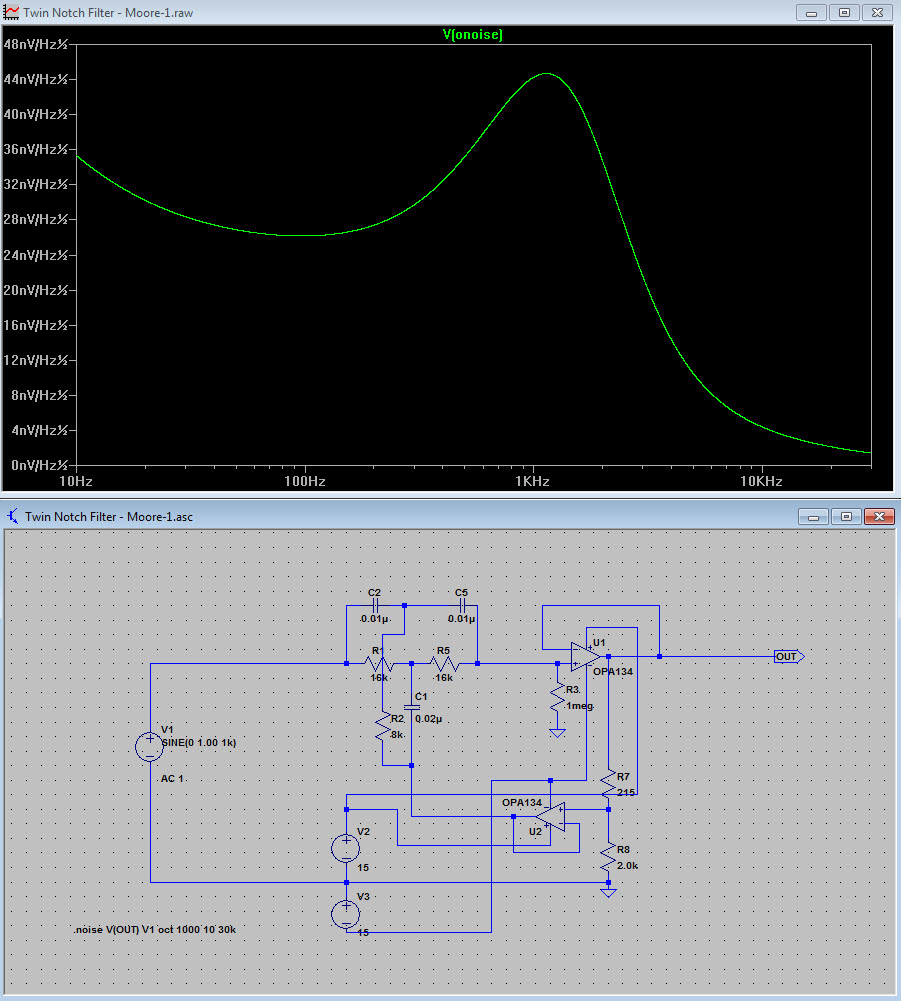Screen dimensions: 901x1001
Task: Click the 1KHz horizontal axis label
Action: pos(533,481)
